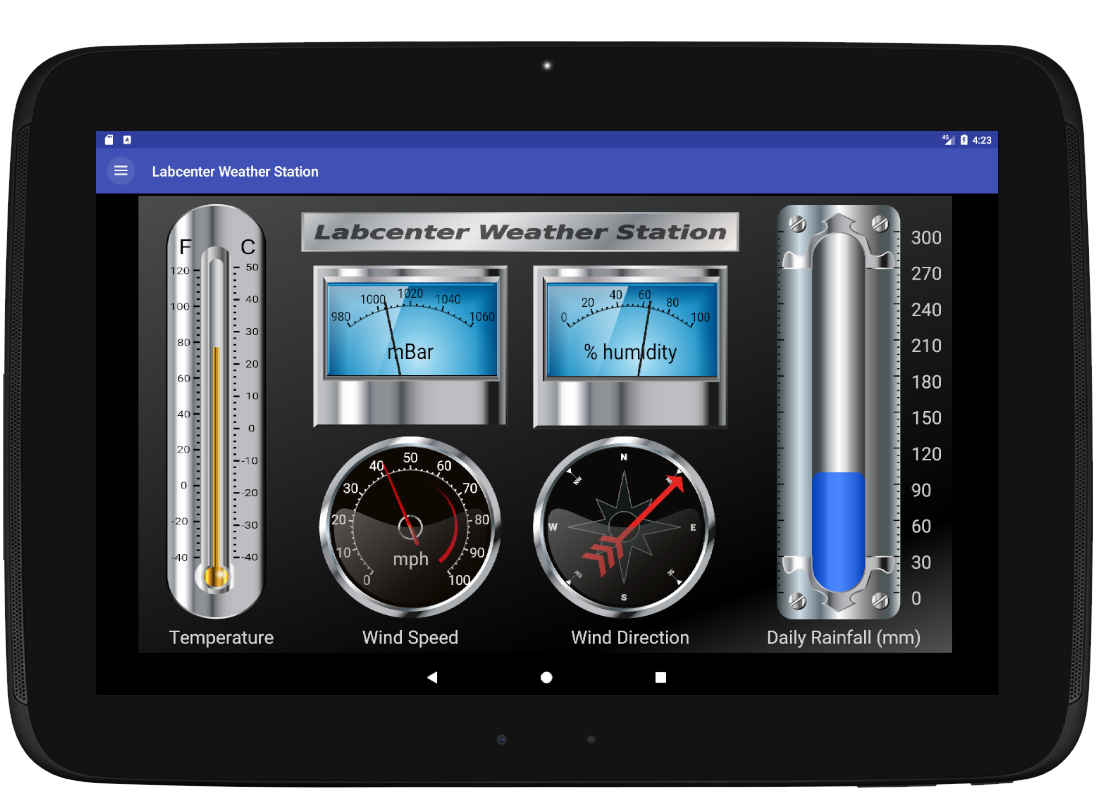Tap the mBar pressure gauge

click(411, 346)
